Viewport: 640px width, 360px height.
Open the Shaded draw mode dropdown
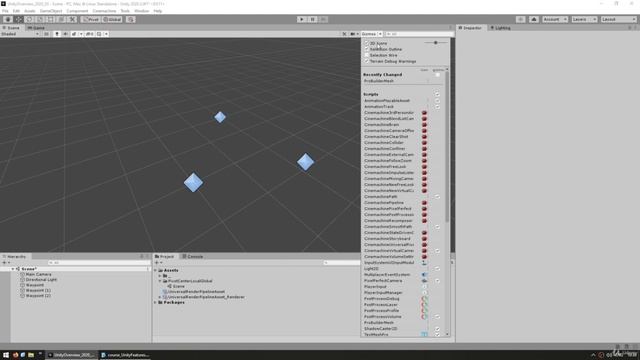point(20,34)
